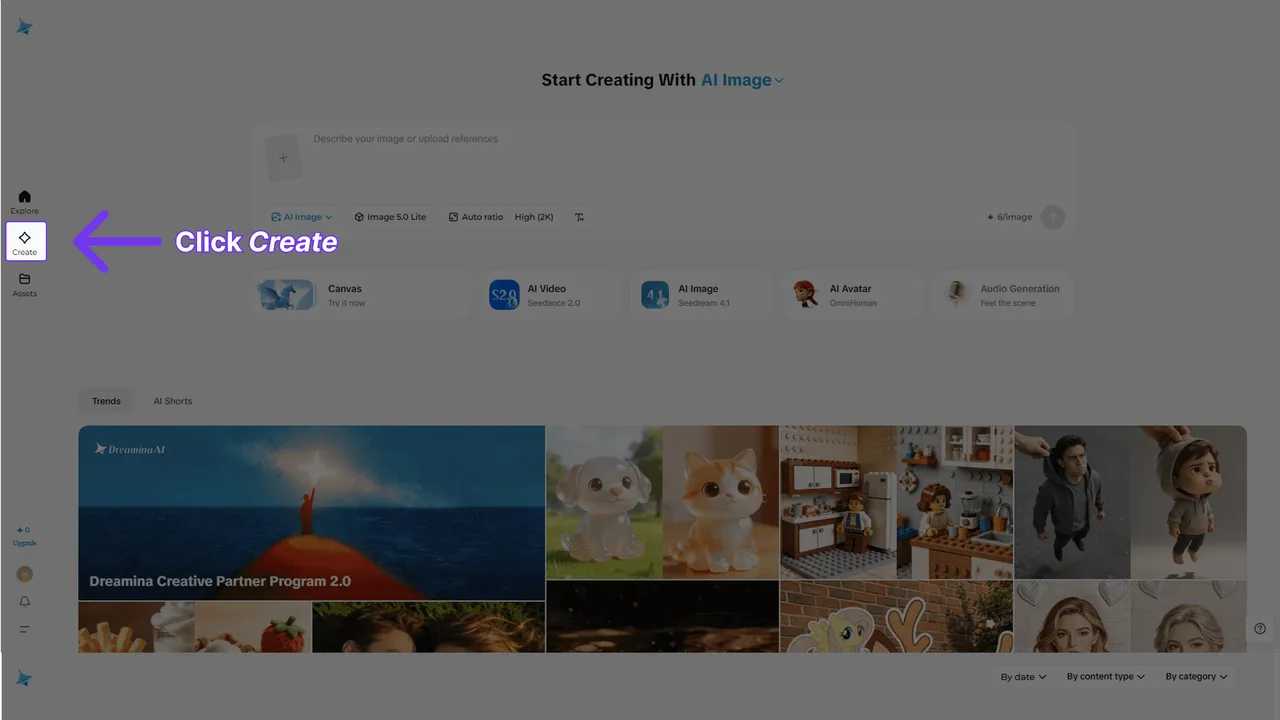The width and height of the screenshot is (1280, 720).
Task: Click the 6/image credits cost label
Action: [x=1009, y=217]
